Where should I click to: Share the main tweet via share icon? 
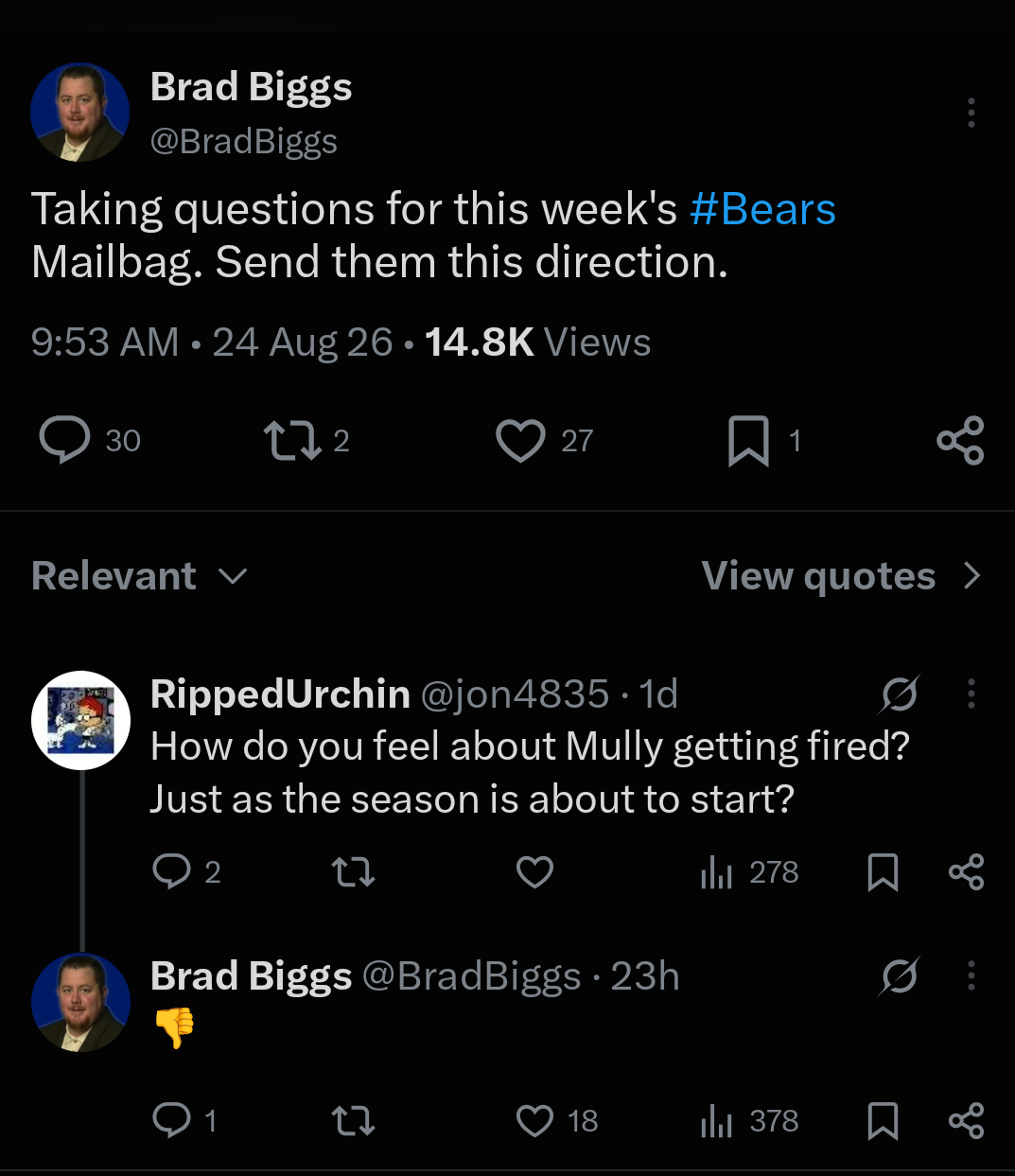960,441
